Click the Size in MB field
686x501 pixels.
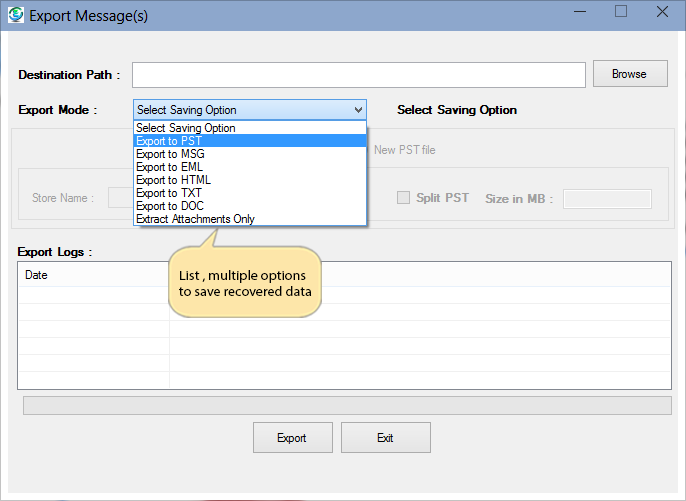(x=607, y=199)
